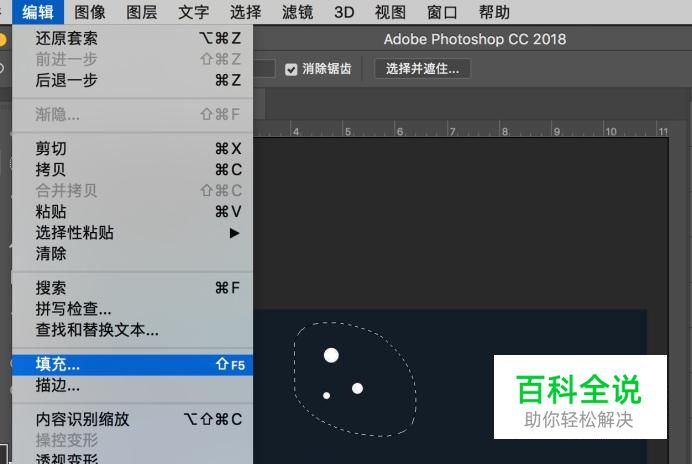Expand the 选择性粘贴 submenu arrow
This screenshot has width=692, height=464.
click(234, 233)
